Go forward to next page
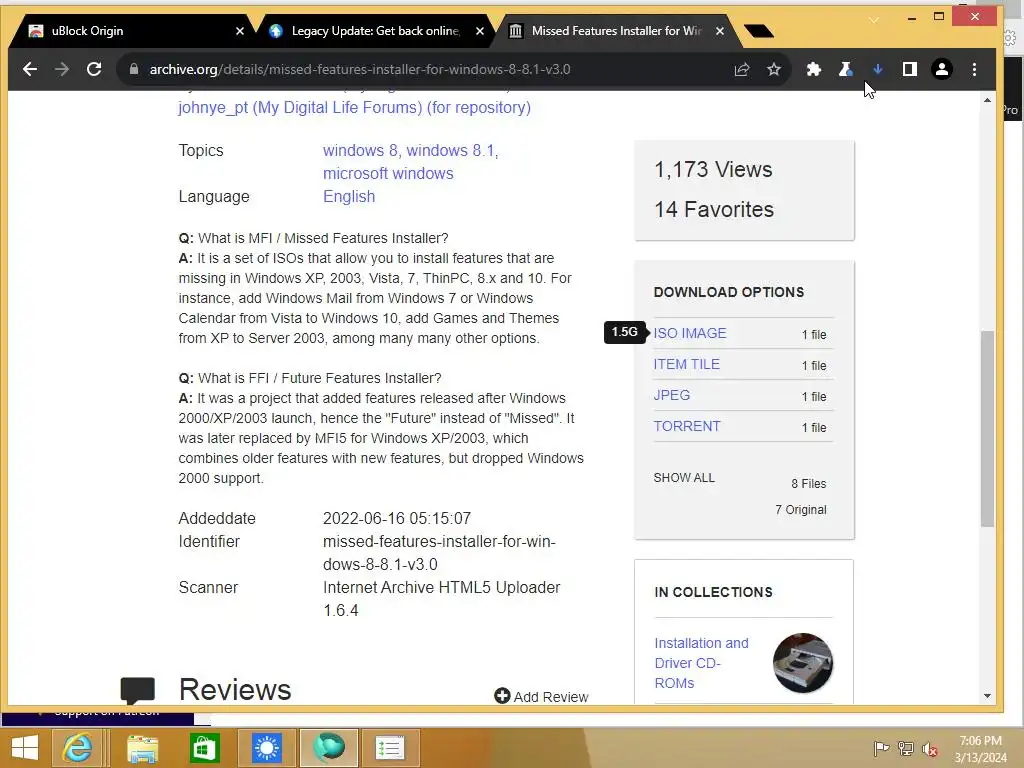Screen dimensions: 1024x768 (x=62, y=69)
